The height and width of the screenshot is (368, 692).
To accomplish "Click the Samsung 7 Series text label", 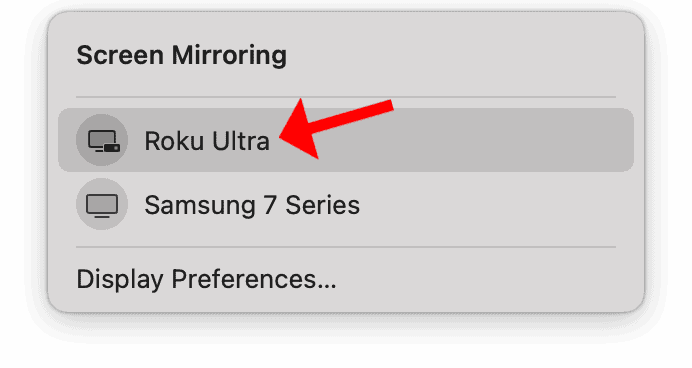I will [252, 205].
